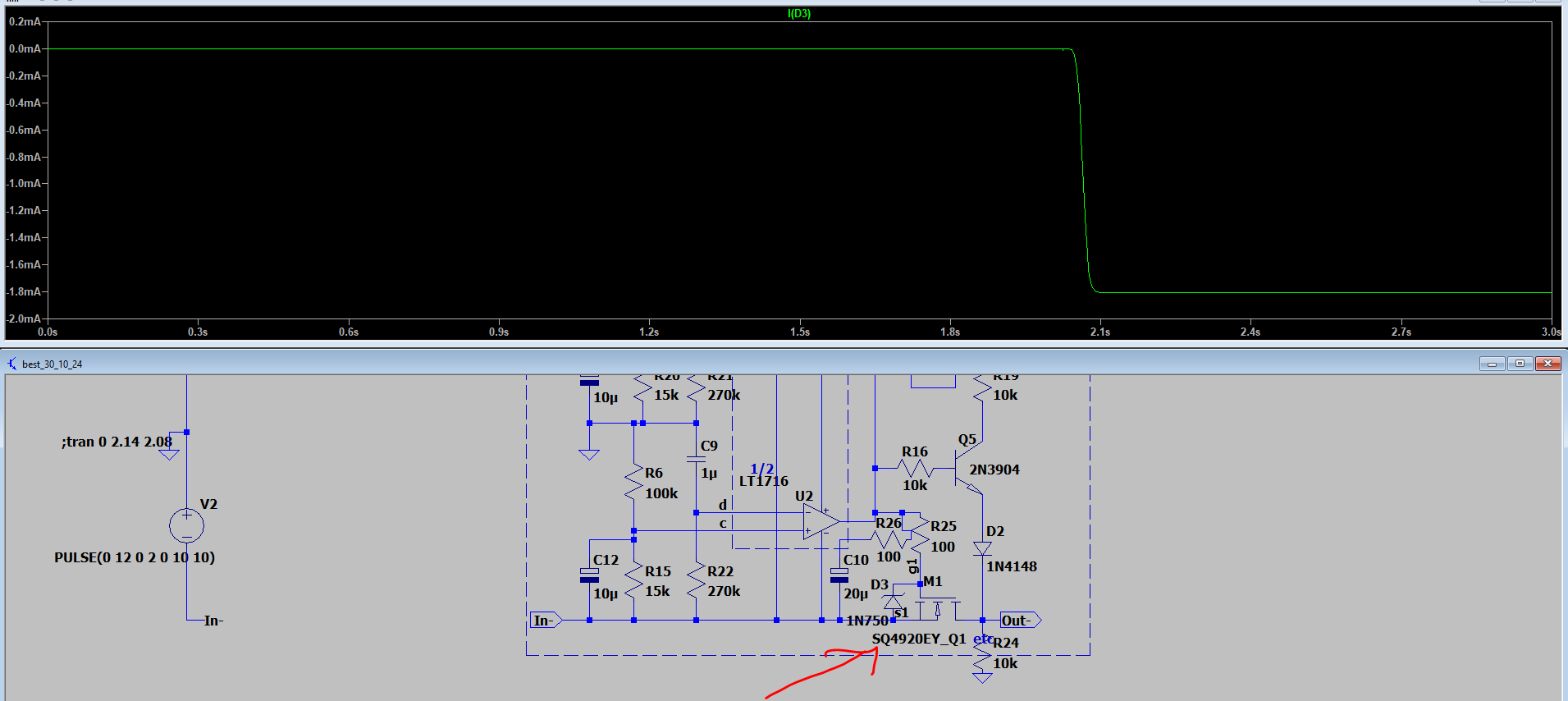Click the -1.8mA vertical axis label

24,291
